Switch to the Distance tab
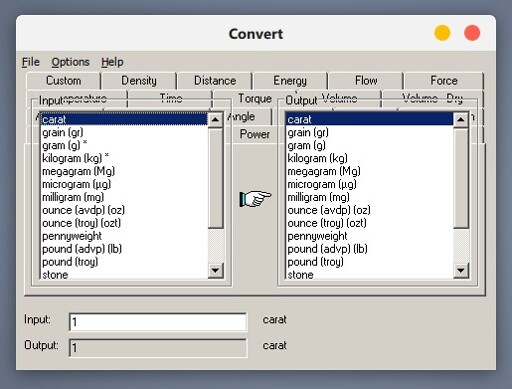 tap(215, 81)
